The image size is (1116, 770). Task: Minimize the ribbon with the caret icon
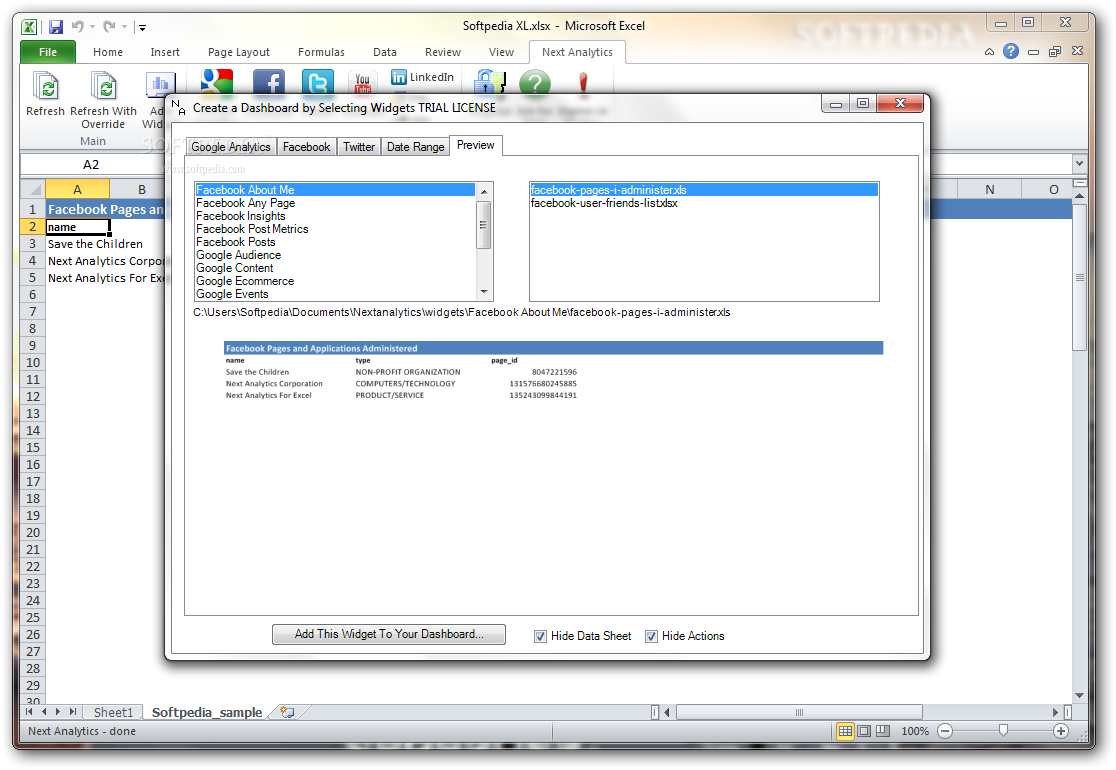pyautogui.click(x=989, y=51)
